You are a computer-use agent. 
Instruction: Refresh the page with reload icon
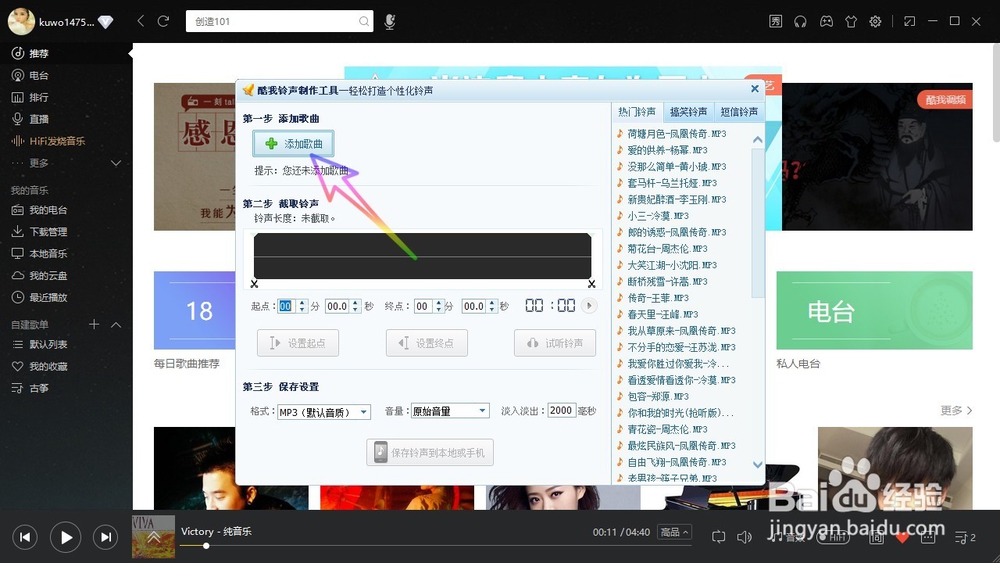click(x=163, y=21)
